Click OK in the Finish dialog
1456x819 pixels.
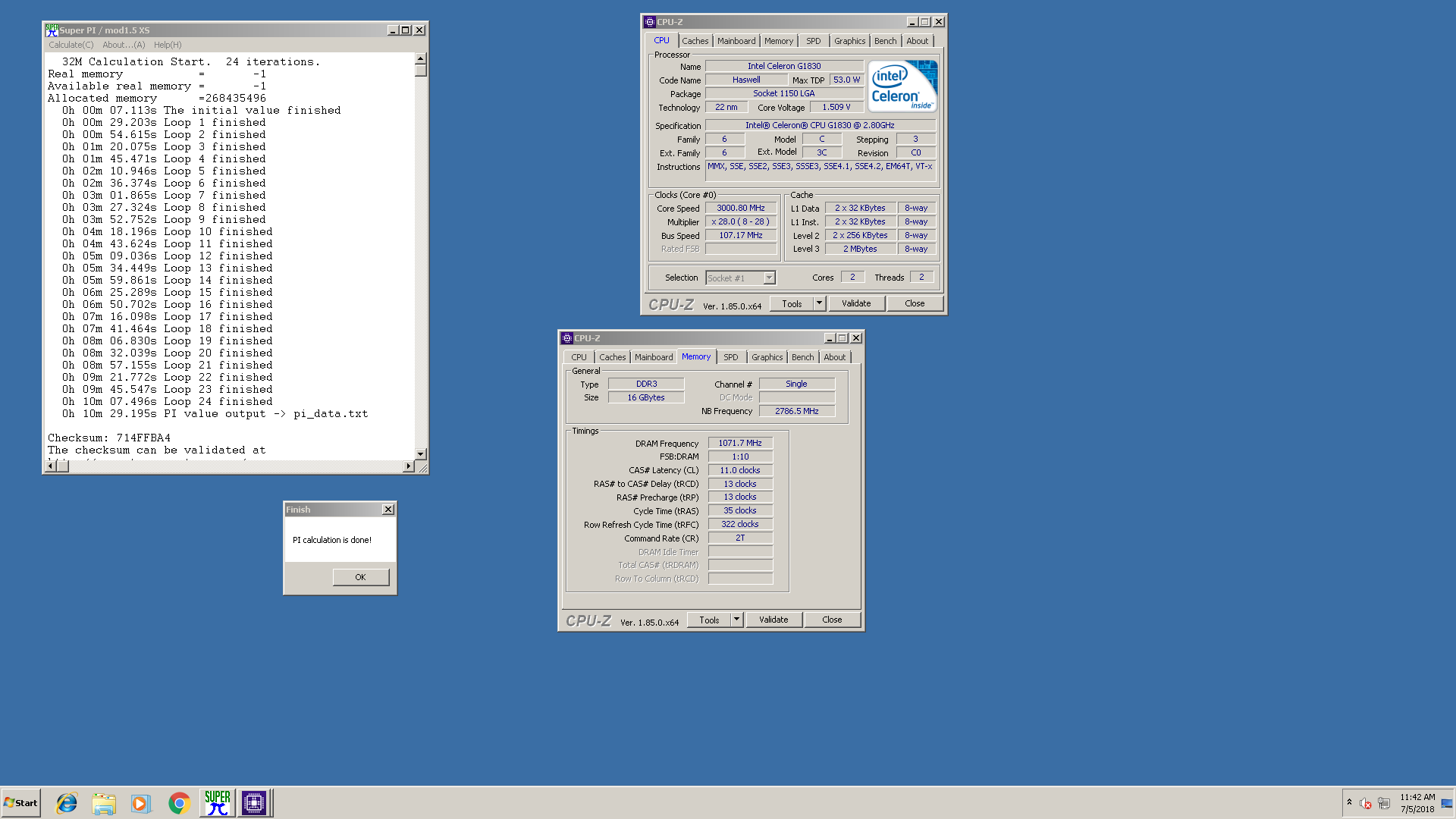pyautogui.click(x=360, y=577)
